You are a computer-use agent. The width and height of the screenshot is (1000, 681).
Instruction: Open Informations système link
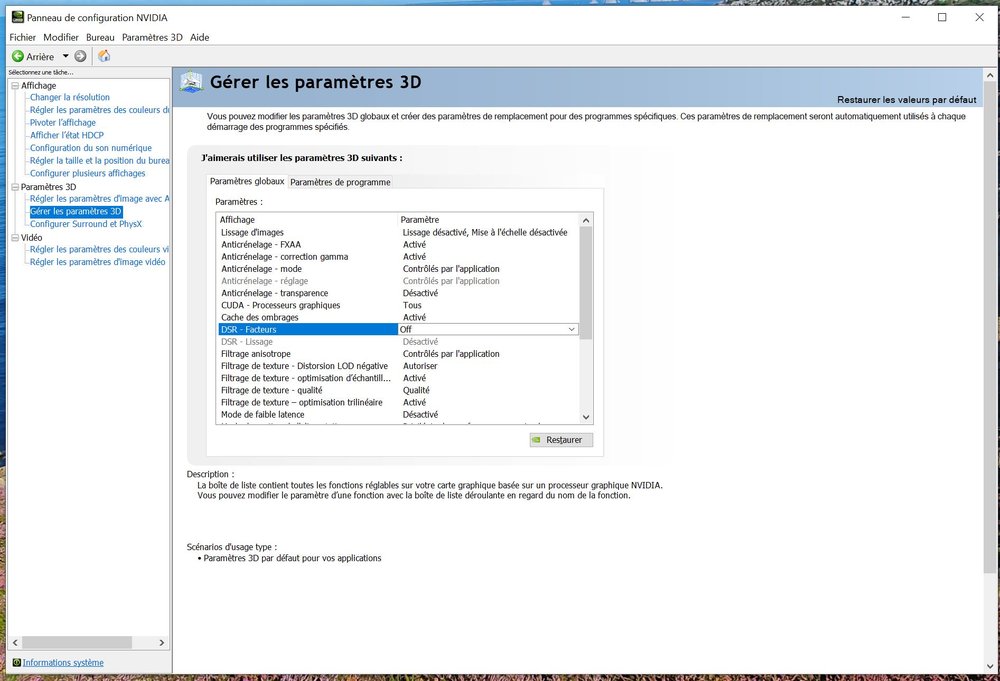pyautogui.click(x=63, y=663)
